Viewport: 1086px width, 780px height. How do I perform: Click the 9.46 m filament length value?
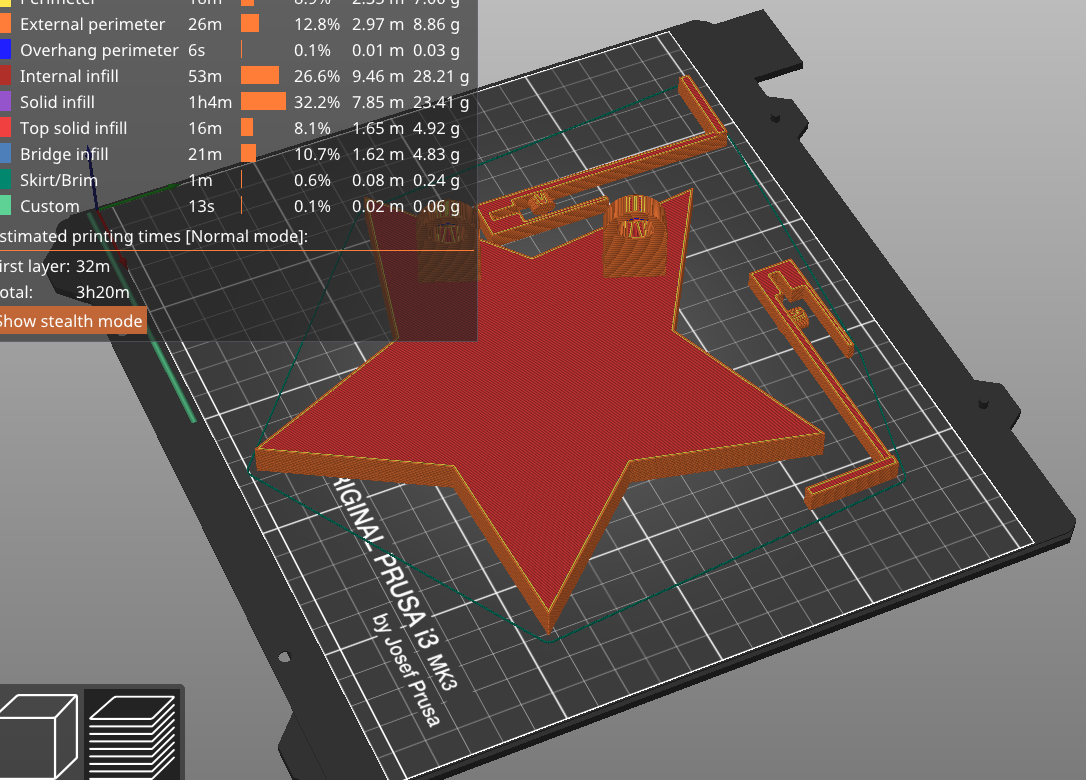click(377, 76)
